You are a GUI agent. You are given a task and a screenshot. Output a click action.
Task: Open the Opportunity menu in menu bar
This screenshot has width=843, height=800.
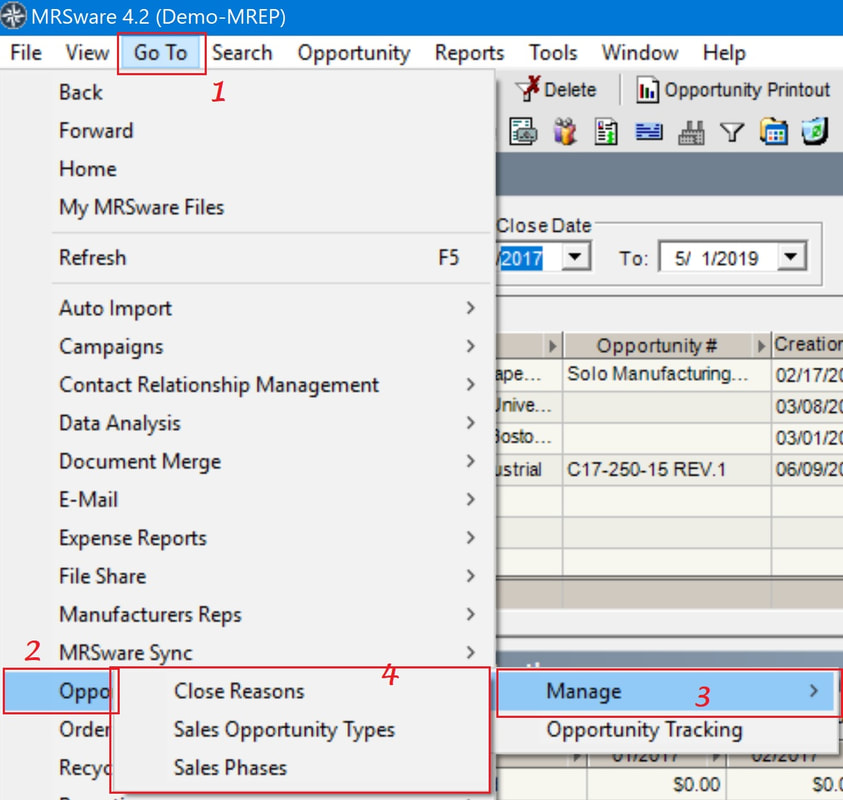[x=354, y=53]
